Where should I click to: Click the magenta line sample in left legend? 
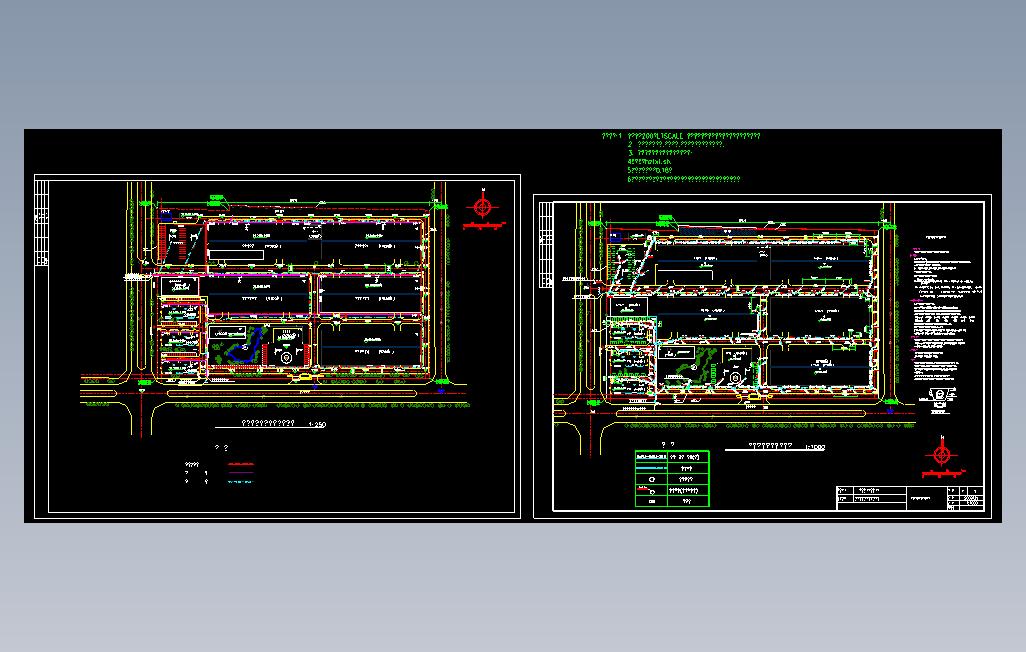[x=241, y=473]
